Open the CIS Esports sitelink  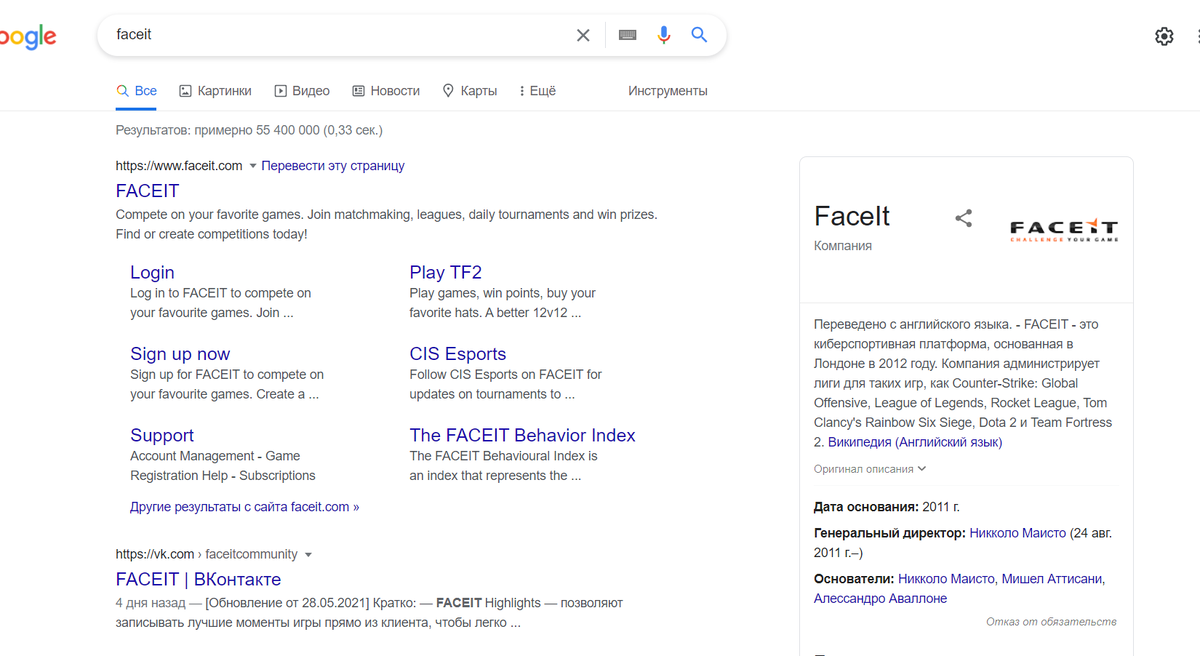[x=458, y=354]
